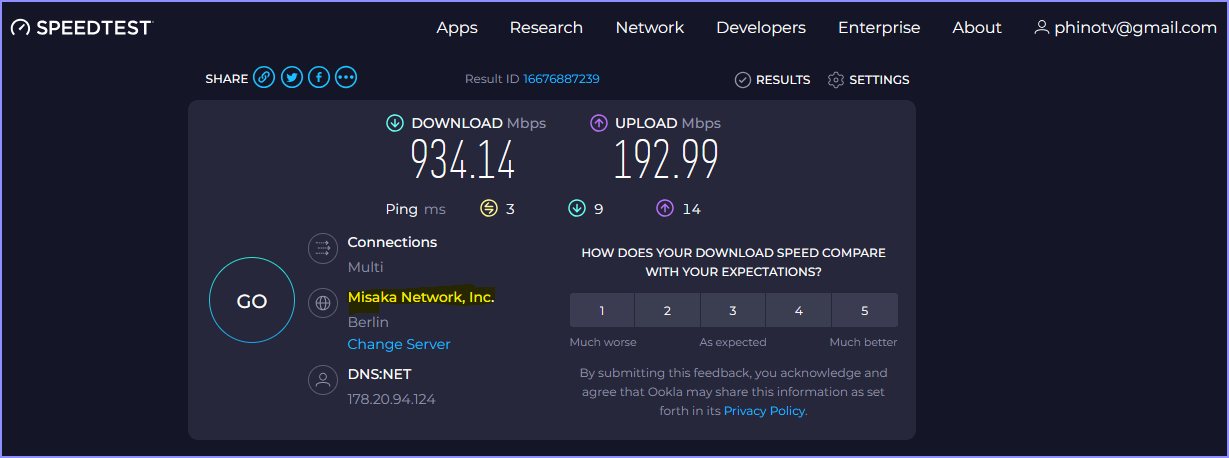Open the Privacy Policy link

(x=765, y=411)
